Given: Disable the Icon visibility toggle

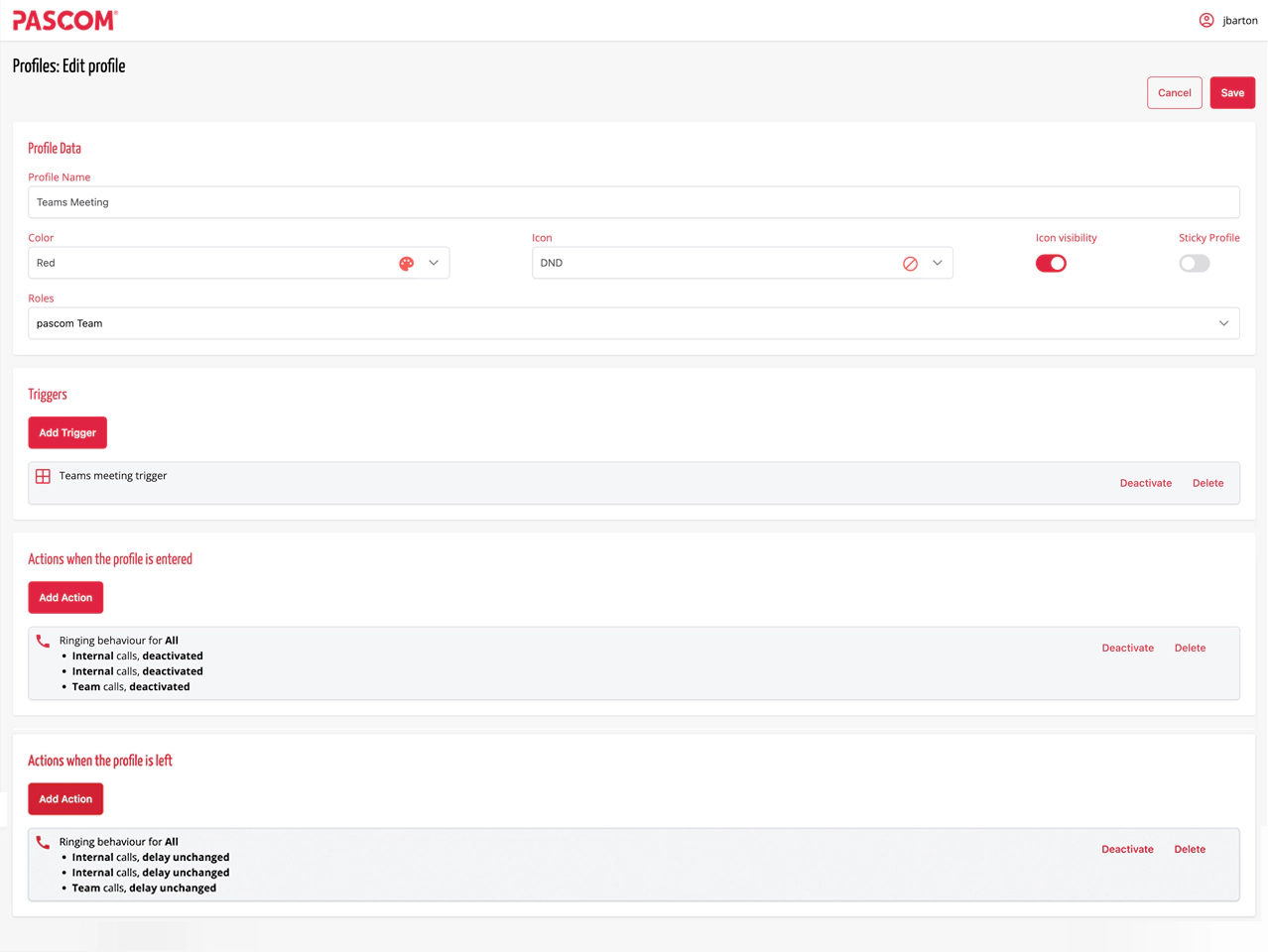Looking at the screenshot, I should click(1051, 263).
